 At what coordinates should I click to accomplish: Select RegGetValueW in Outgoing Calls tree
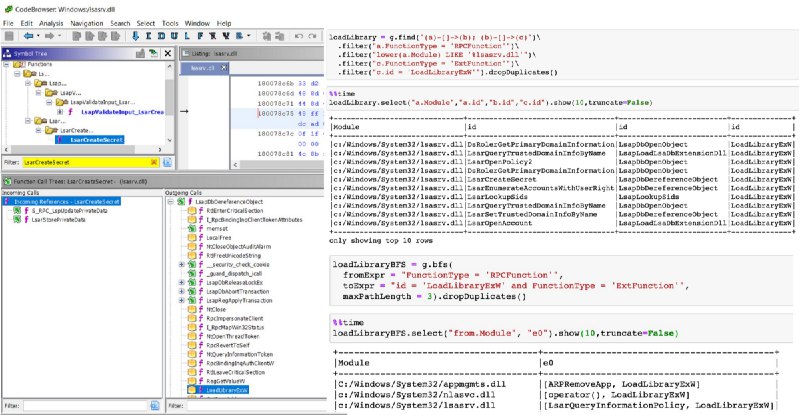point(226,381)
